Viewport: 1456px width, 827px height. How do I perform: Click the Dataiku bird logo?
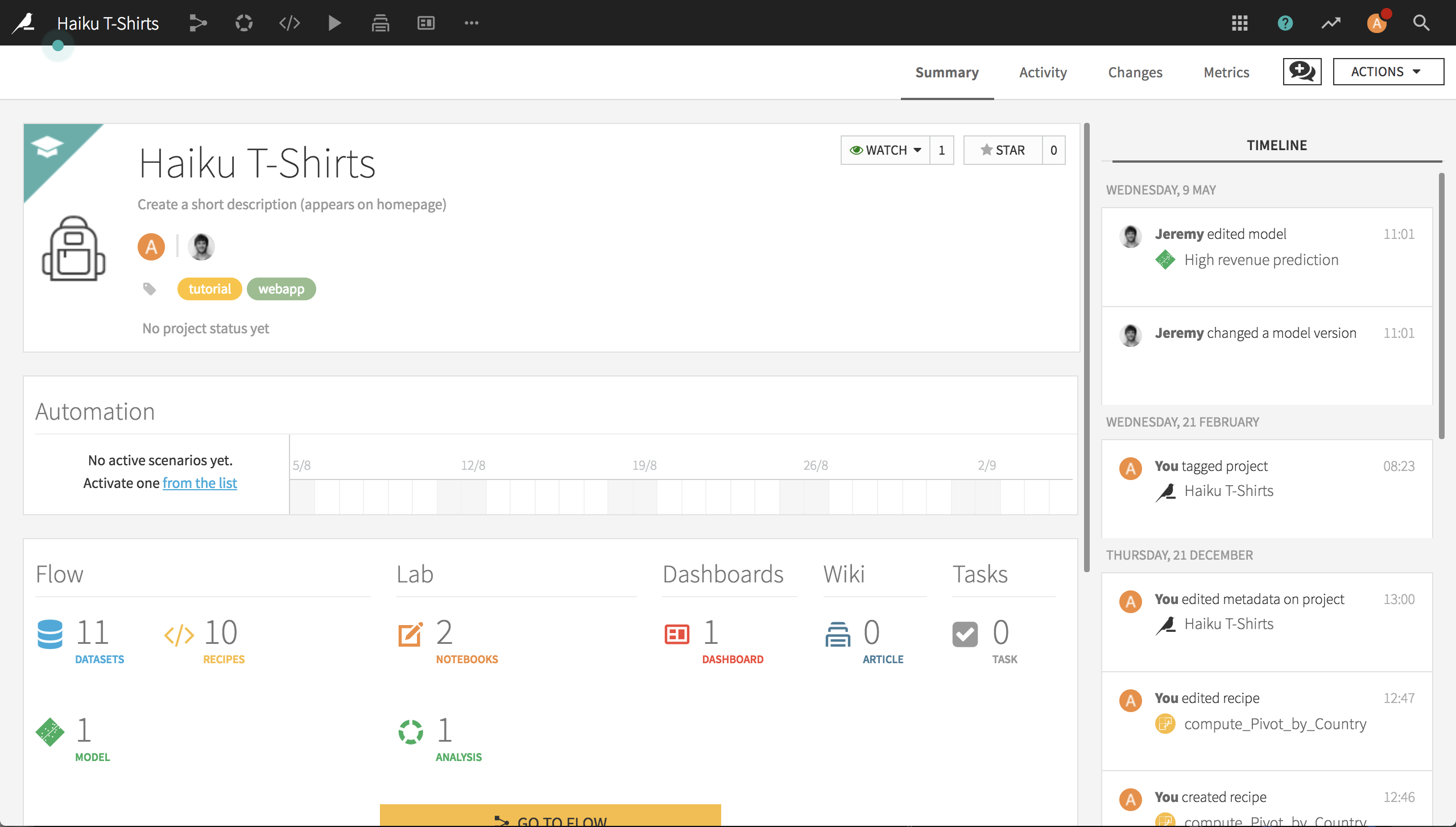(x=23, y=23)
